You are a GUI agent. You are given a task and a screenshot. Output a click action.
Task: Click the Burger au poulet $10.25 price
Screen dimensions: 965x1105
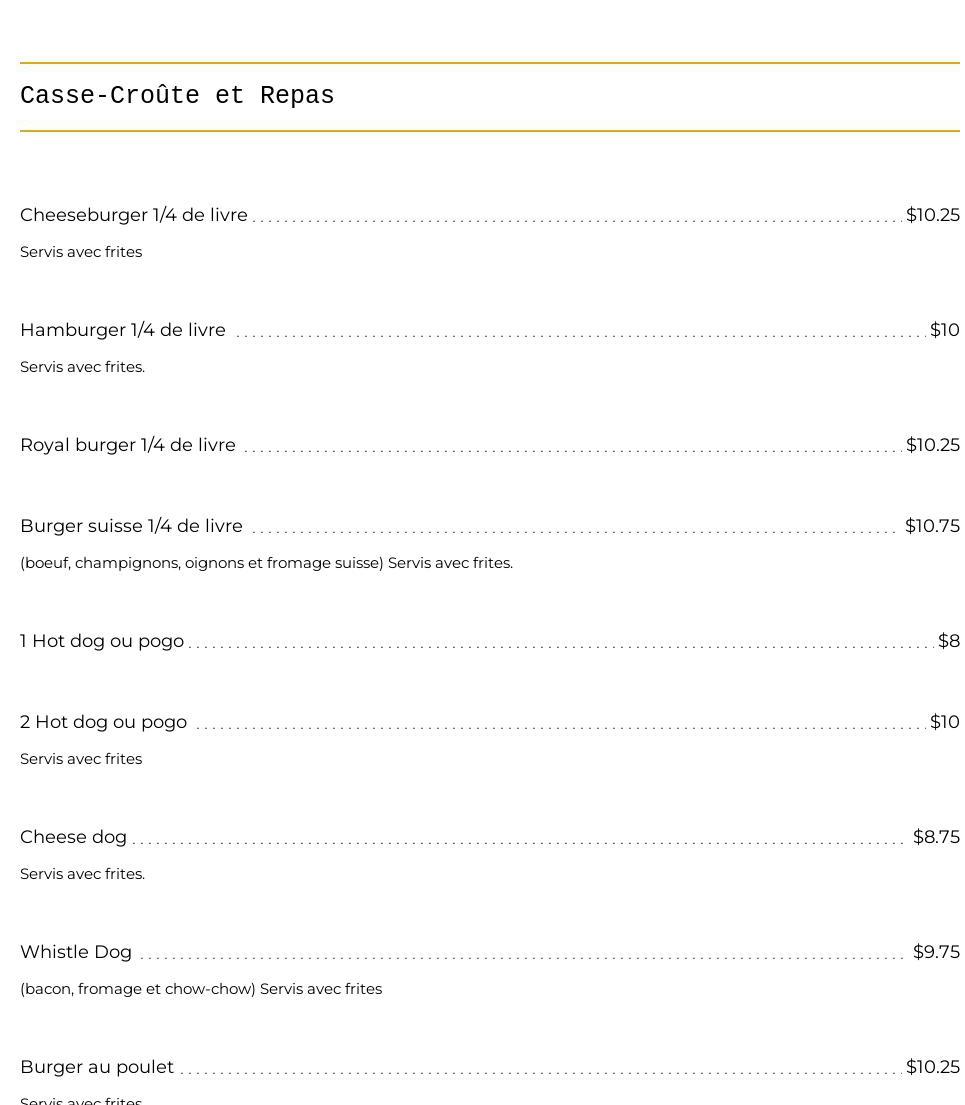(933, 1067)
